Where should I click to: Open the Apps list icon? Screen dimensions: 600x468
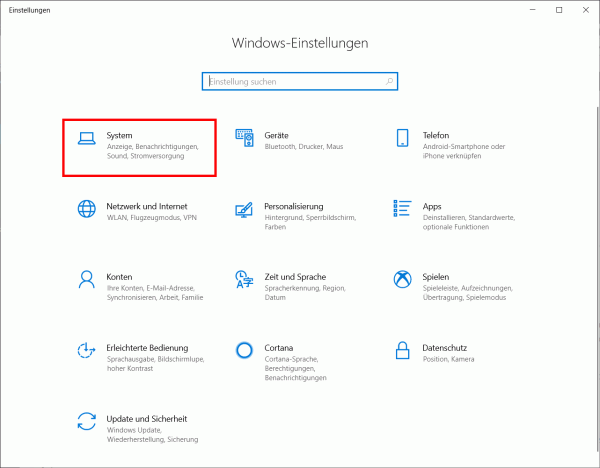click(402, 208)
